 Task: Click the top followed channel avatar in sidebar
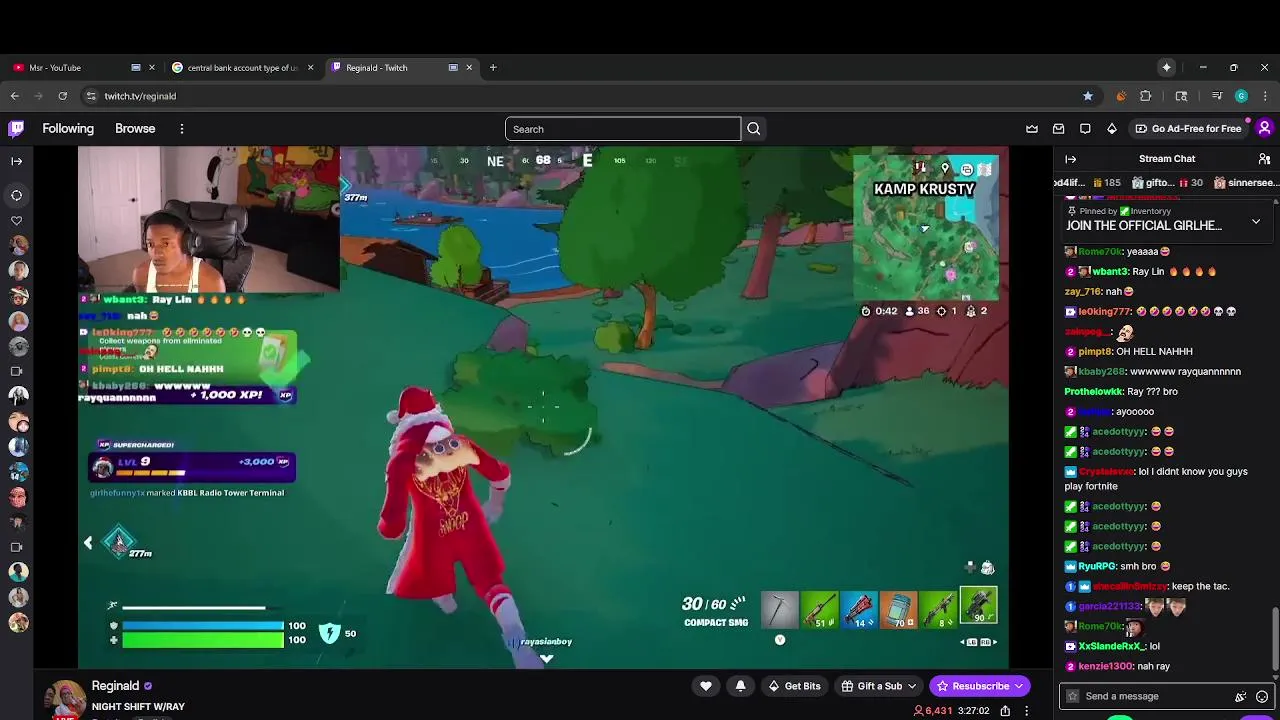pos(18,246)
